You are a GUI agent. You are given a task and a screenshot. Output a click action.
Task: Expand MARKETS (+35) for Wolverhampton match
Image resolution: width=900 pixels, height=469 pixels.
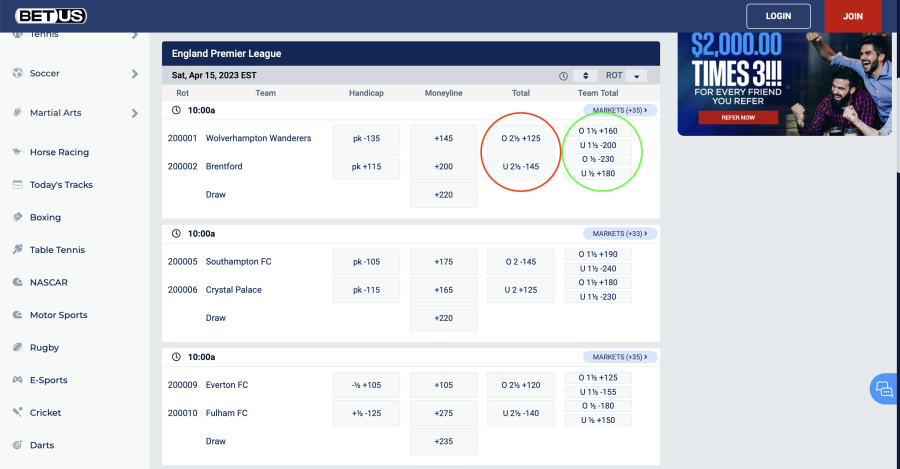620,110
